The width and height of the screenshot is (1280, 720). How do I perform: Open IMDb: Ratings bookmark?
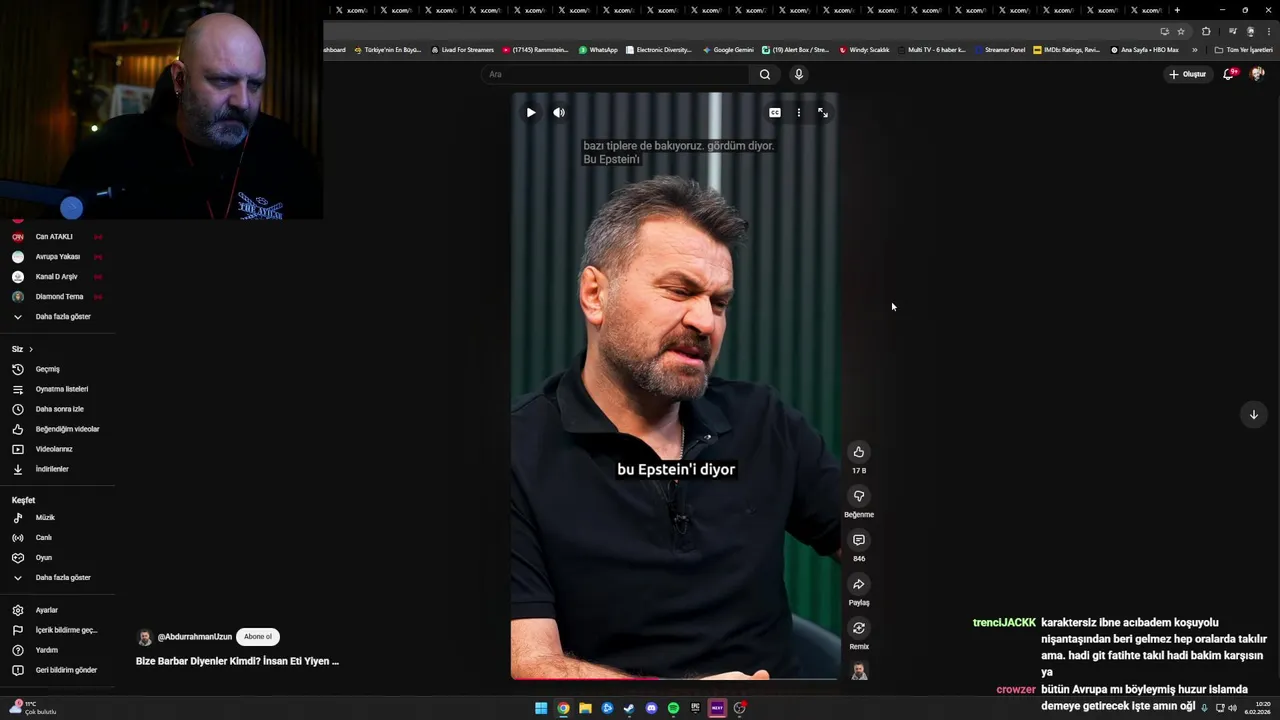pos(1067,50)
